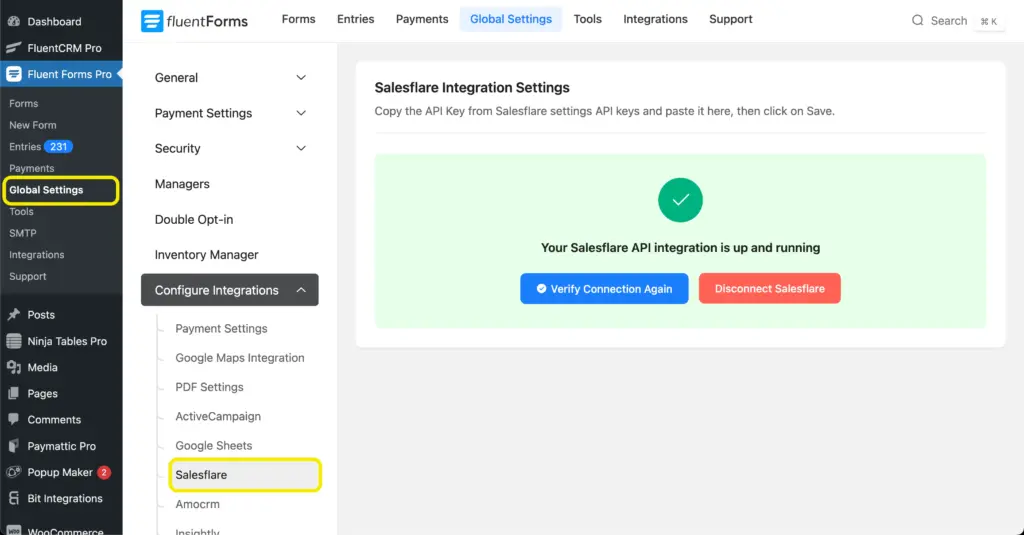Click the Posts pin icon

tap(14, 315)
